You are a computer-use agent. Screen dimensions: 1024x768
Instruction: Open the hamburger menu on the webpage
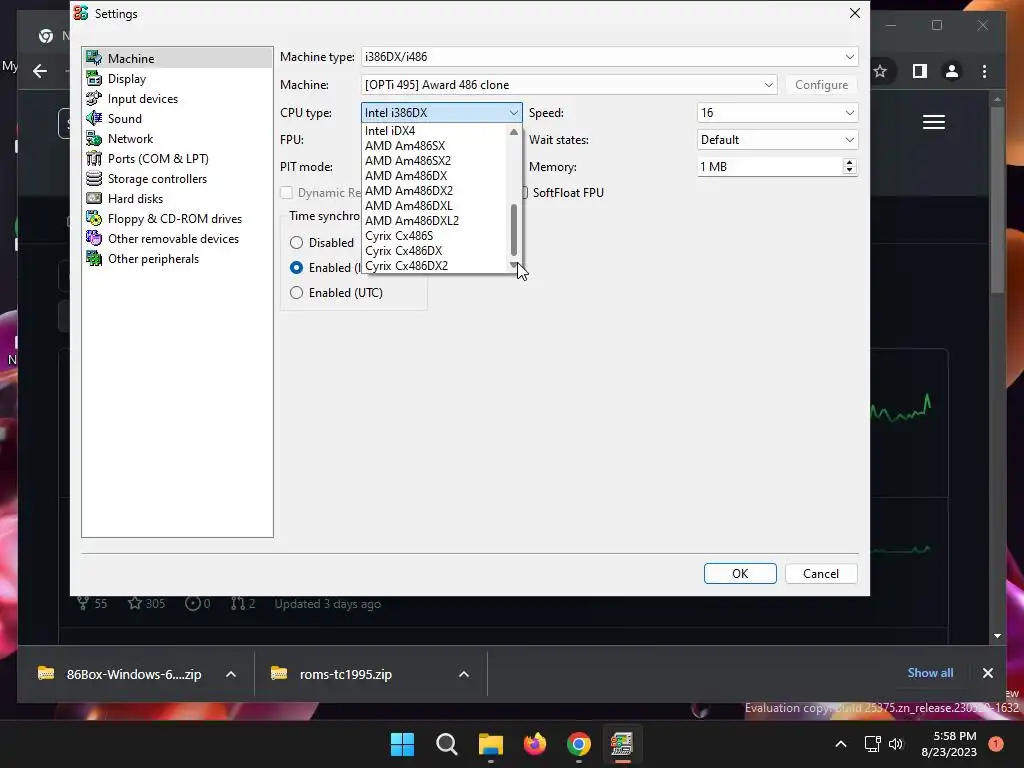[x=934, y=122]
